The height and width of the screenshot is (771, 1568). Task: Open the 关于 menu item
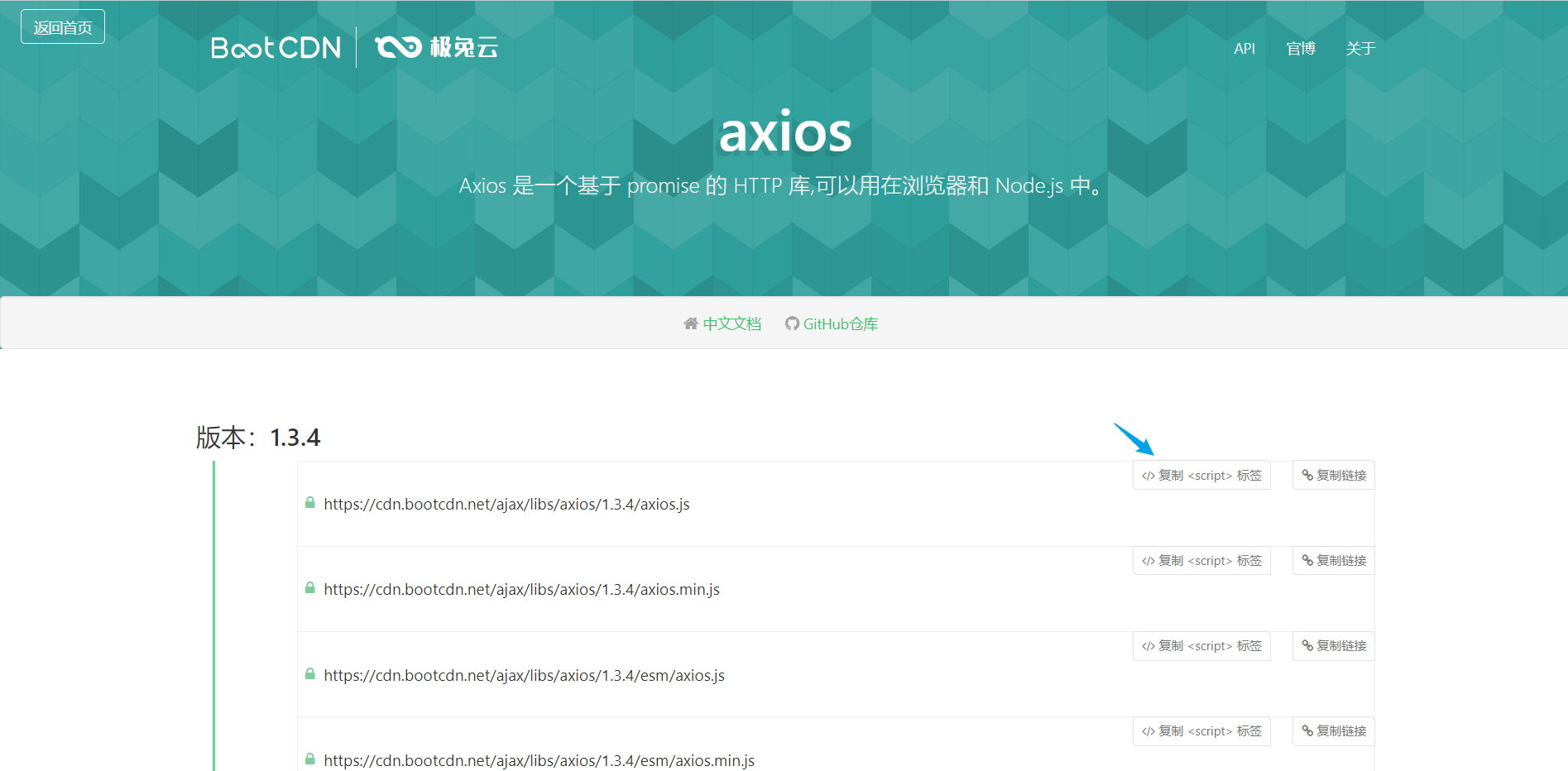click(x=1360, y=49)
